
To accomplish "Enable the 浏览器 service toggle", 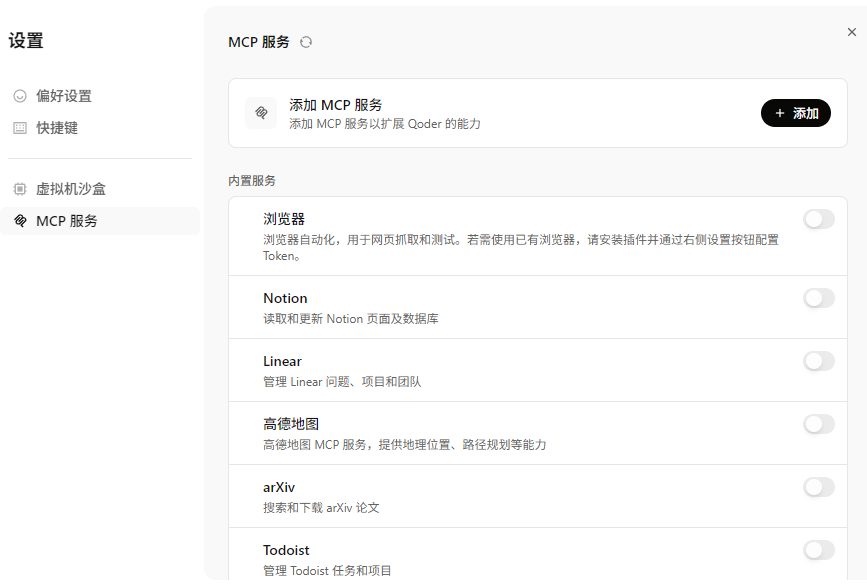I will (x=818, y=219).
